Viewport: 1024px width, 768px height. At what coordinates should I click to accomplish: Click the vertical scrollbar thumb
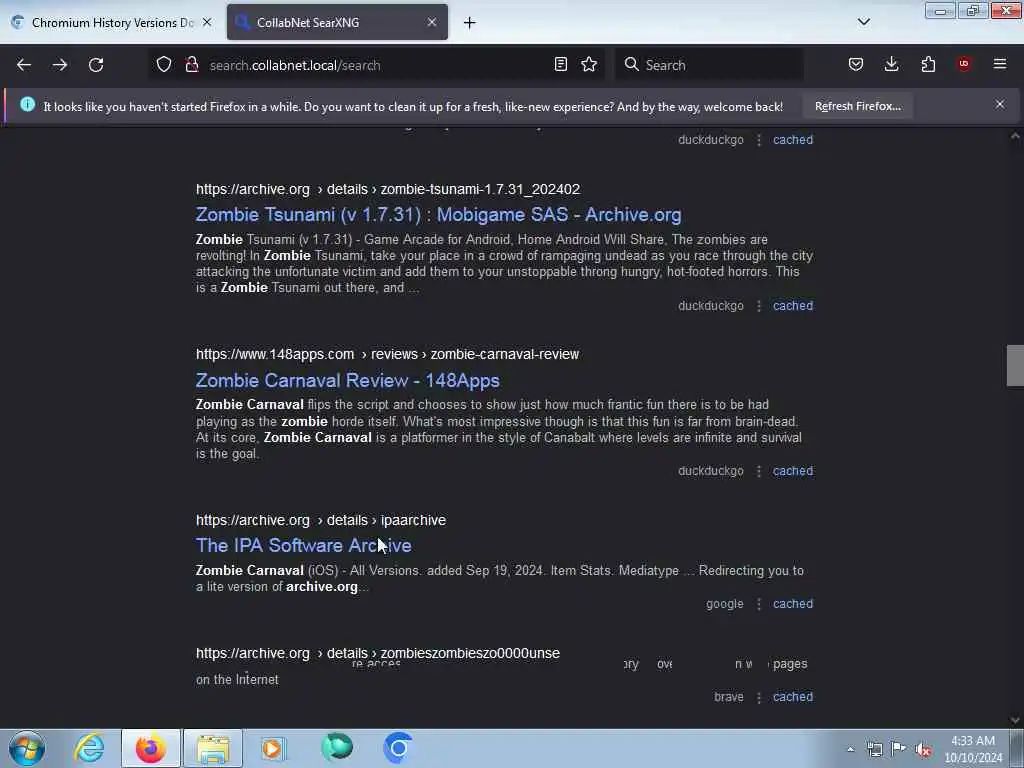[x=1015, y=366]
